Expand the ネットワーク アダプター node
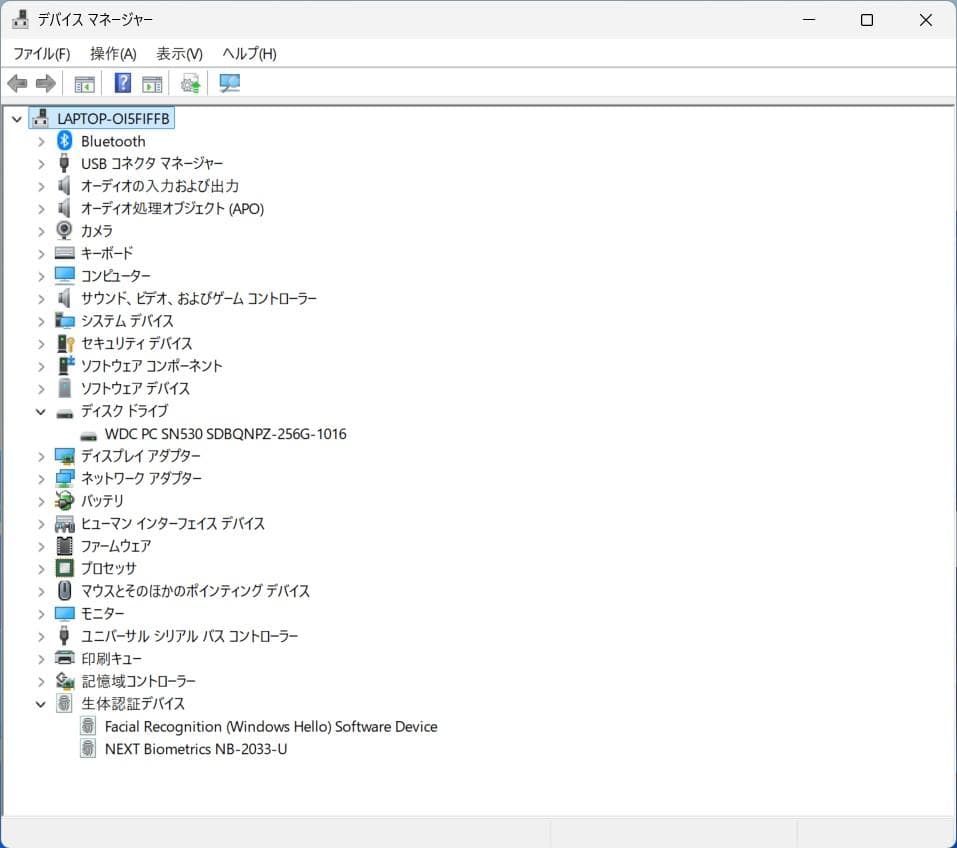Image resolution: width=957 pixels, height=848 pixels. point(41,478)
